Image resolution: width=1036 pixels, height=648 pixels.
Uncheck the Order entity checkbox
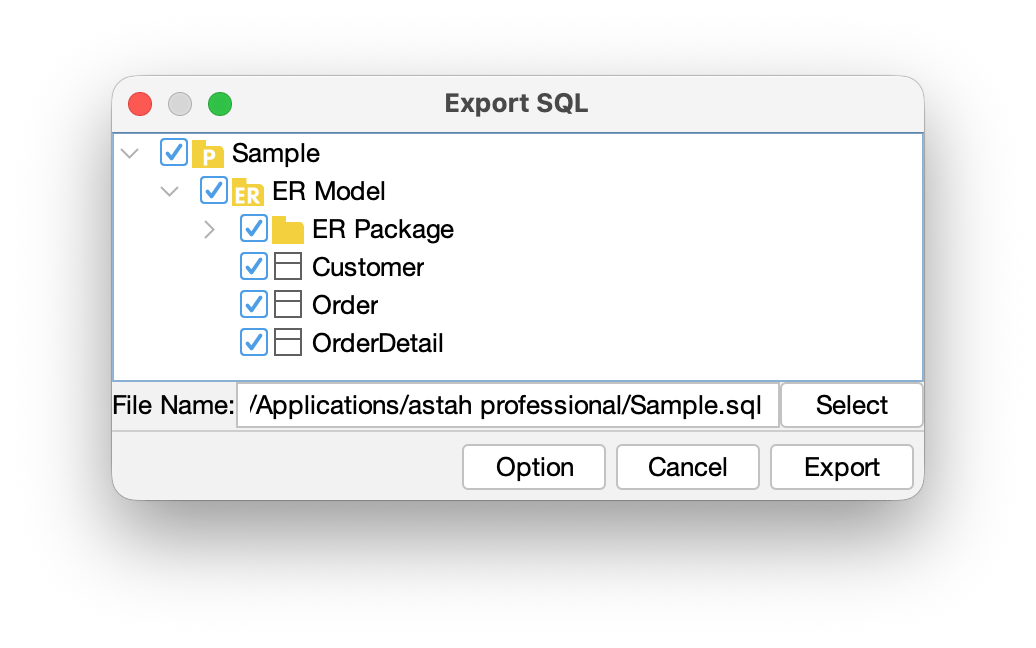click(x=253, y=304)
